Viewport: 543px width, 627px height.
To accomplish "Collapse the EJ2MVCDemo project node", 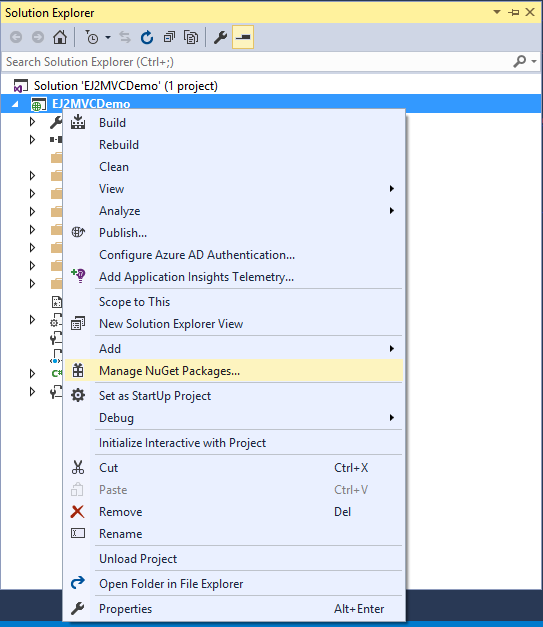I will coord(15,104).
